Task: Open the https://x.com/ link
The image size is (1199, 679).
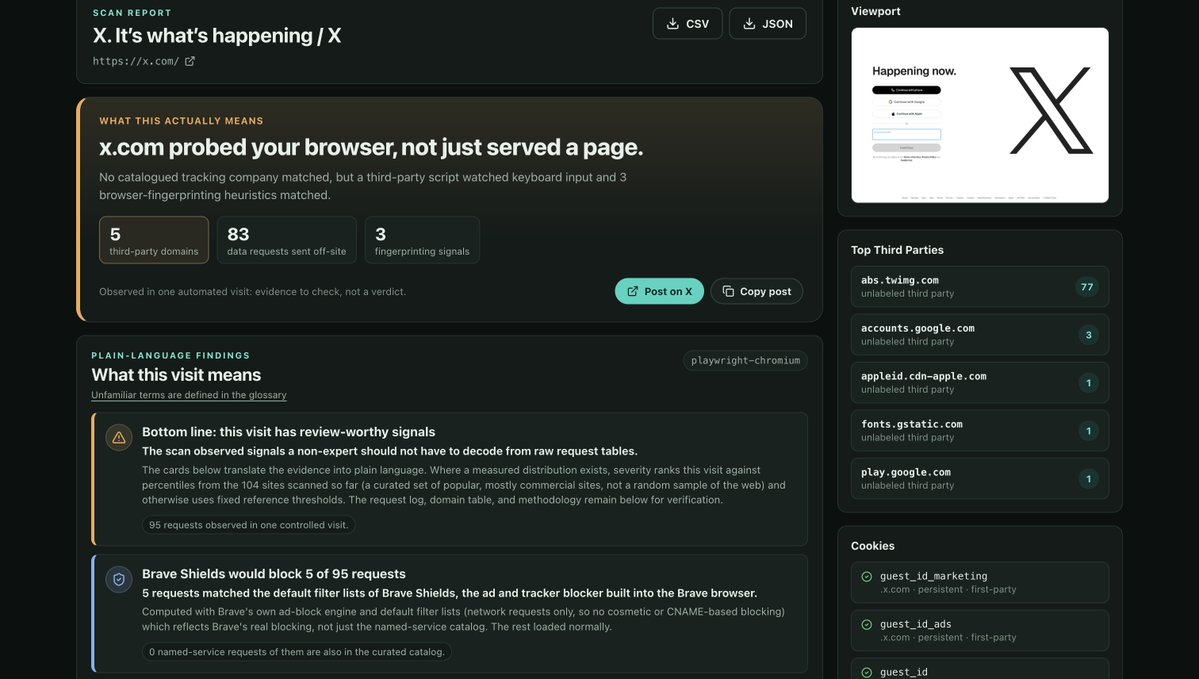Action: point(136,61)
